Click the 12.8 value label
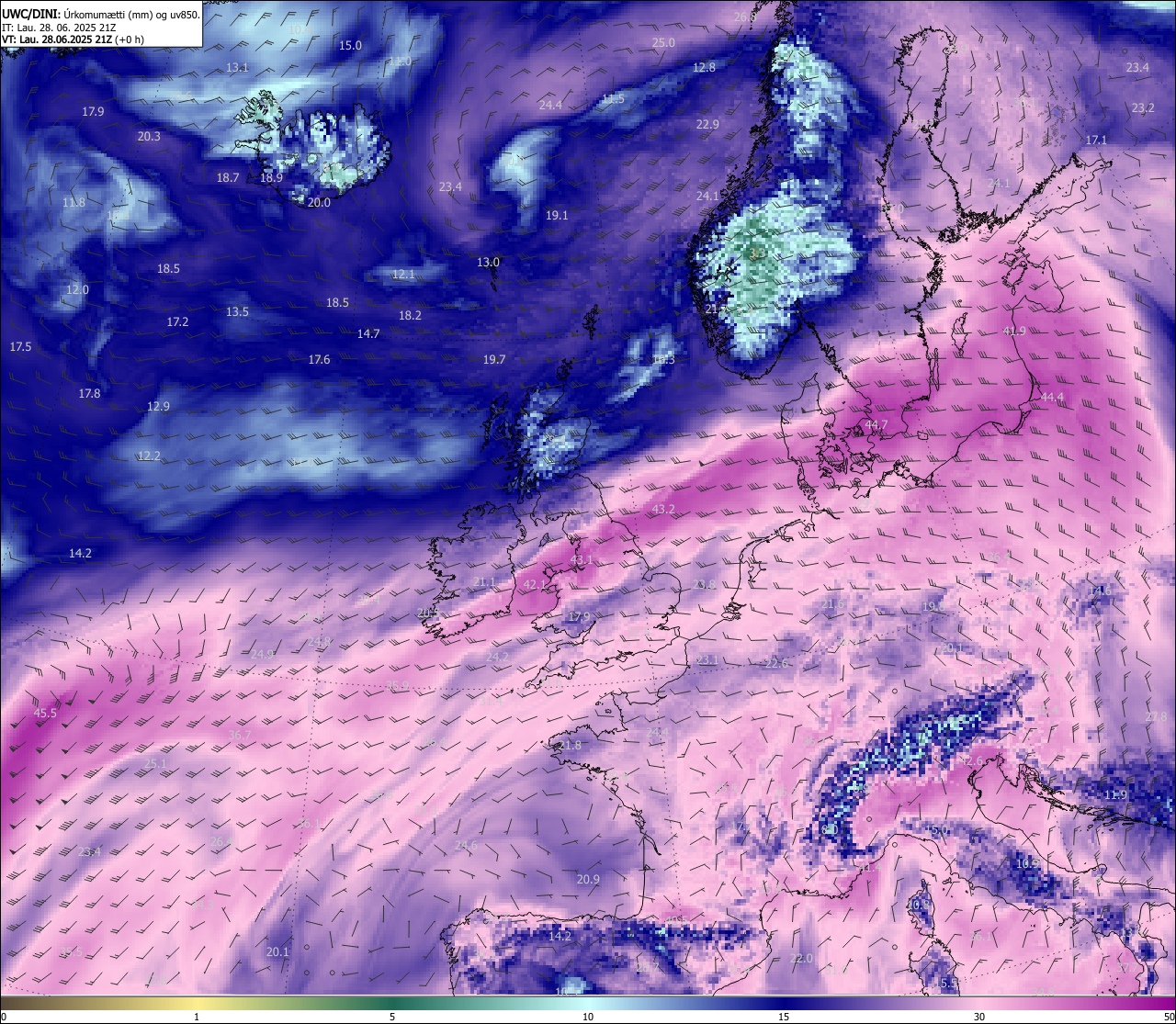The height and width of the screenshot is (1024, 1176). coord(704,67)
